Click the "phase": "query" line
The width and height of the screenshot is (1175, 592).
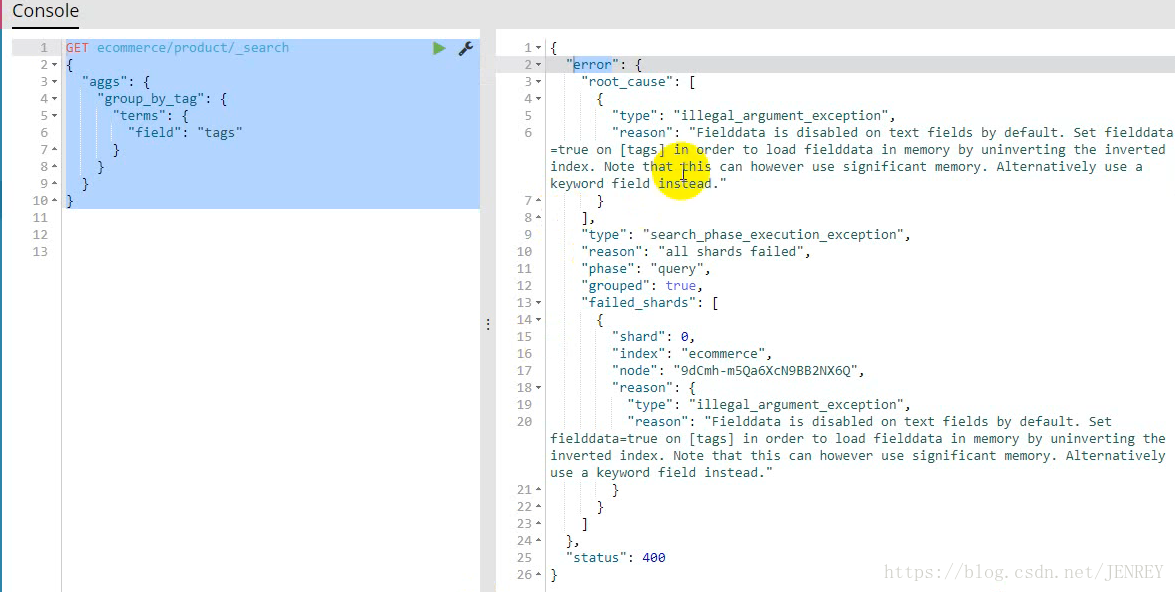tap(645, 269)
